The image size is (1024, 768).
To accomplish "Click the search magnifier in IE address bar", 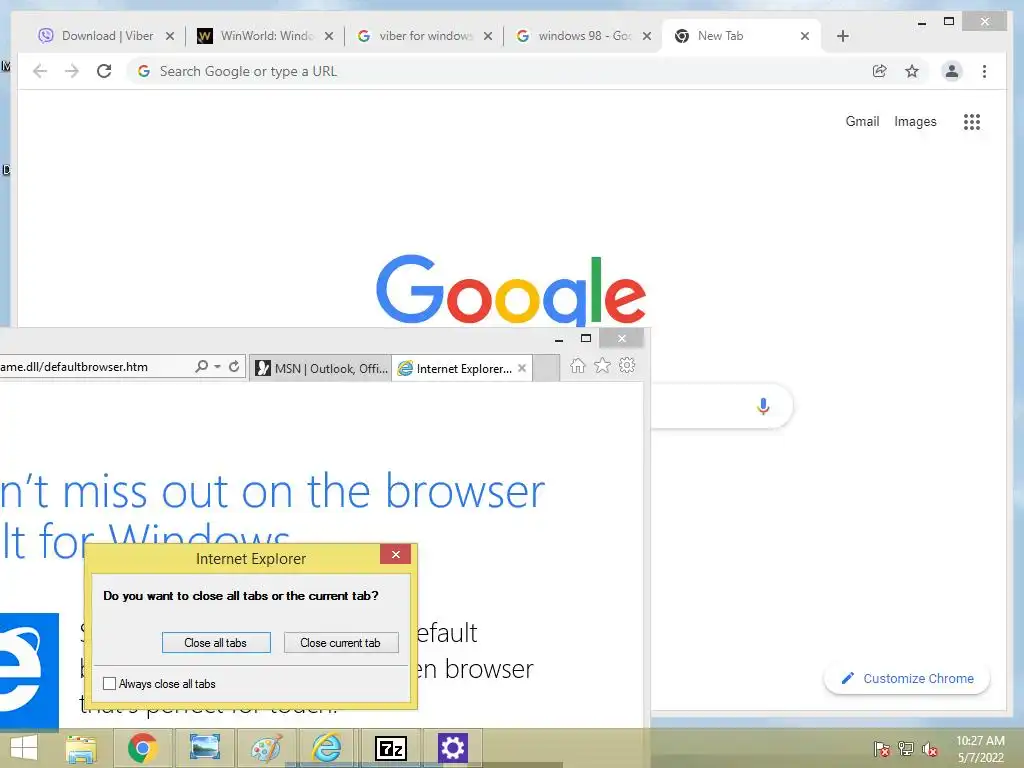I will tap(202, 367).
